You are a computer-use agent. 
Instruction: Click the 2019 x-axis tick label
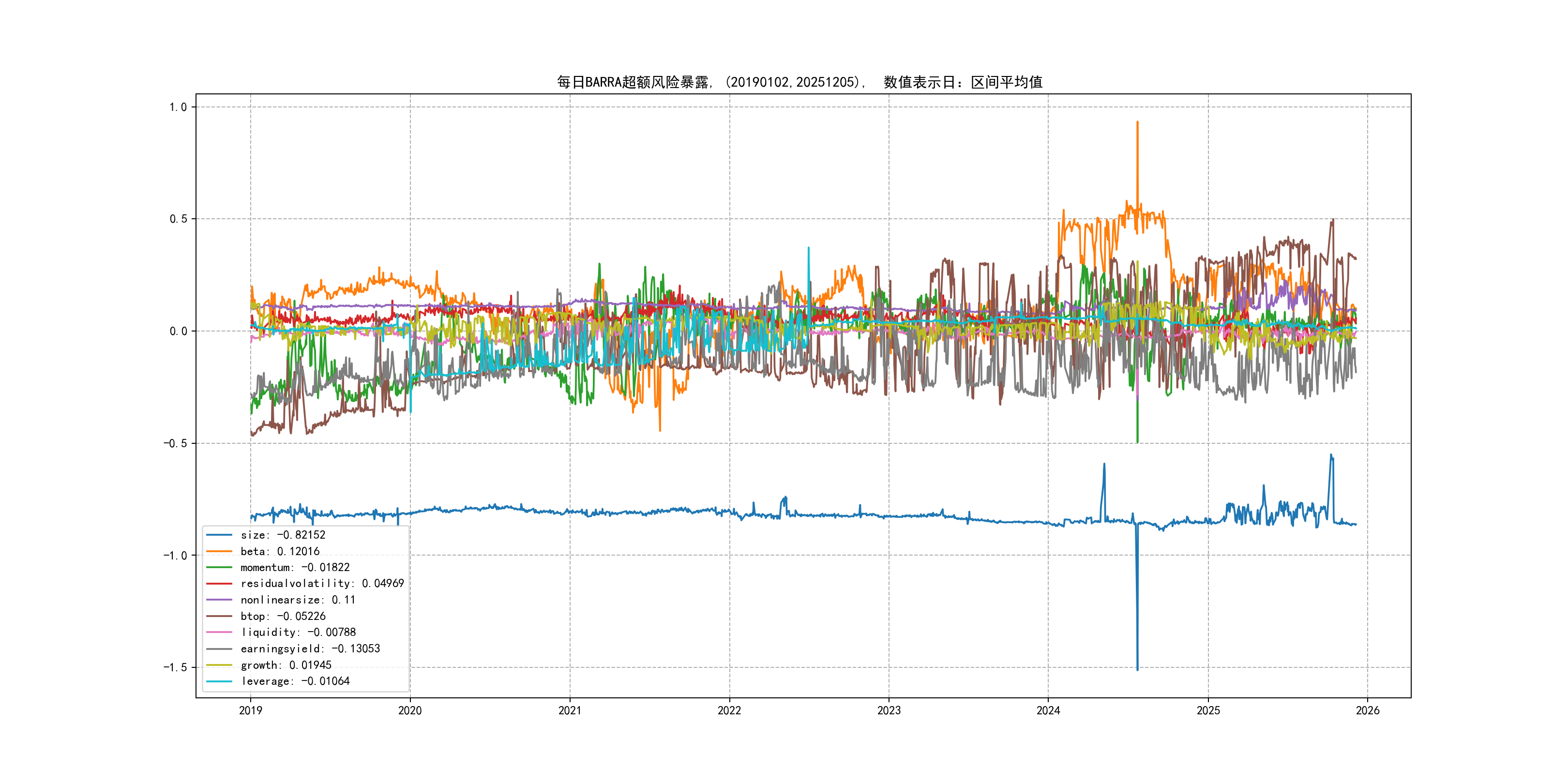250,710
